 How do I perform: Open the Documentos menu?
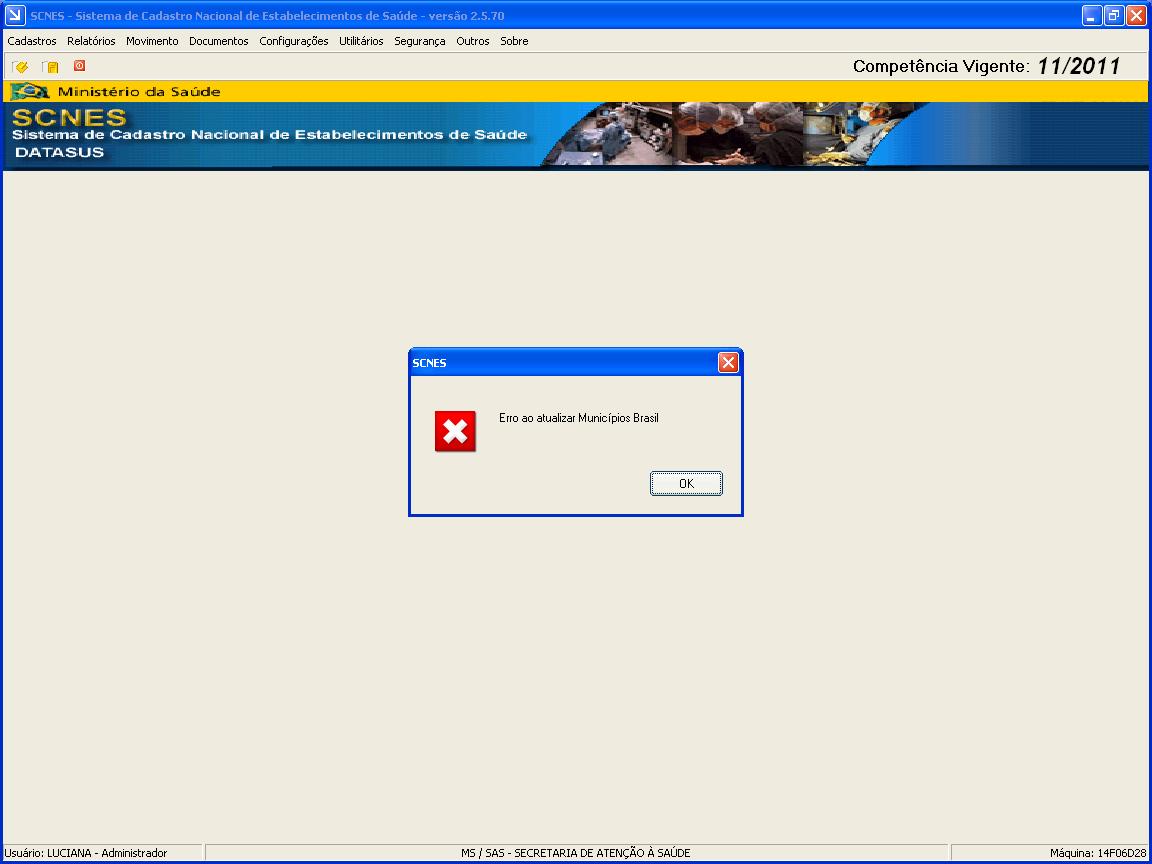218,41
